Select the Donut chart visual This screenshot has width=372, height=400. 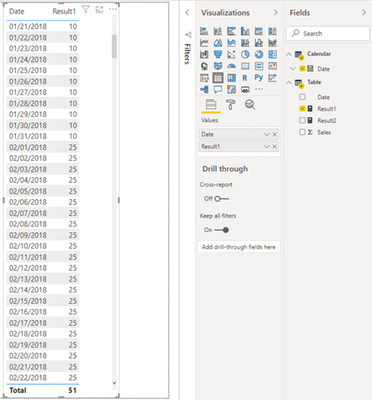click(x=259, y=54)
